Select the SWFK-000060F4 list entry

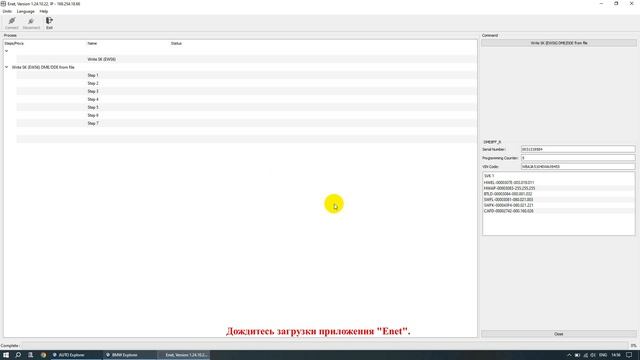click(558, 205)
